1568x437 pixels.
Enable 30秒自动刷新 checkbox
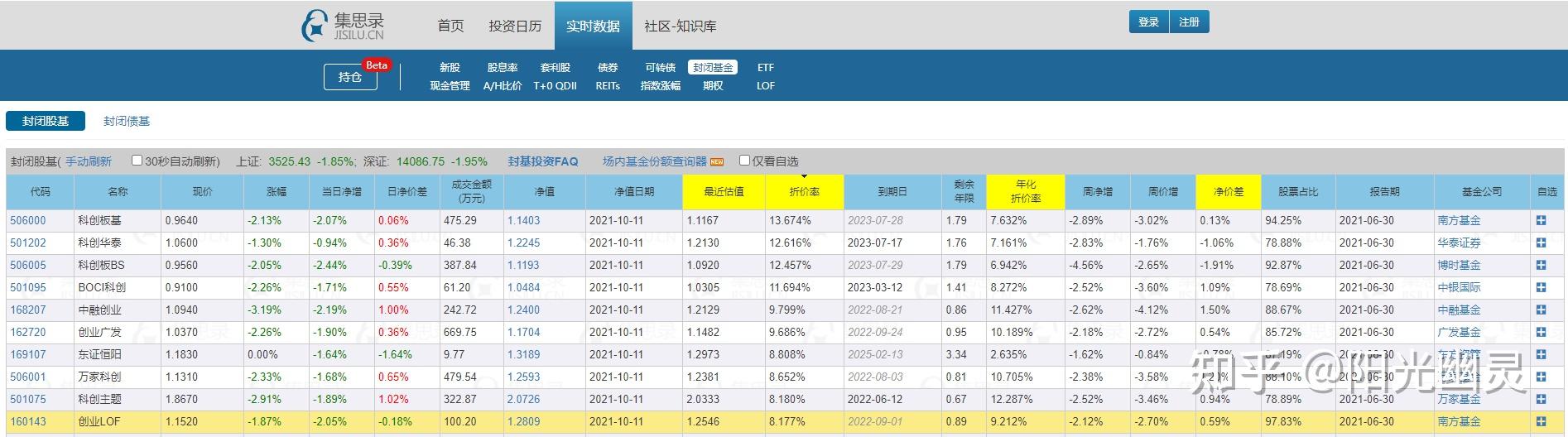pyautogui.click(x=137, y=161)
